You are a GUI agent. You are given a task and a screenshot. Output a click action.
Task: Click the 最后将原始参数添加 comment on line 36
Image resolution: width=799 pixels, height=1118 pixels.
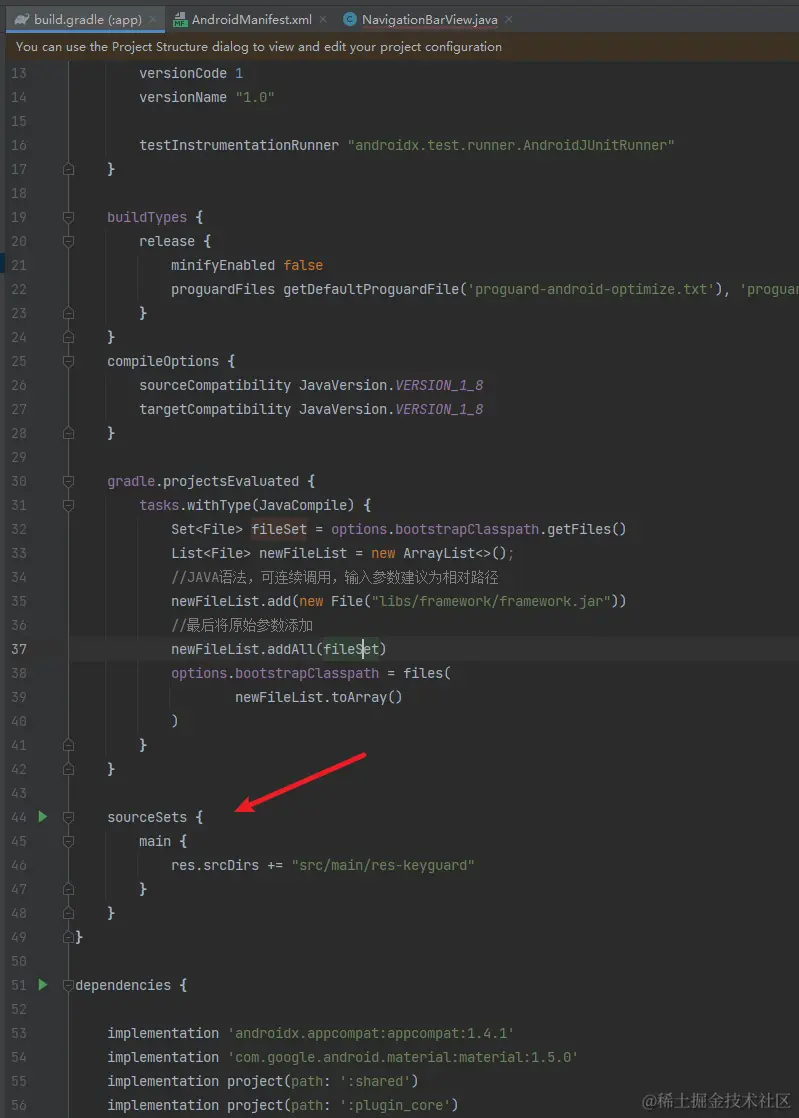point(242,625)
